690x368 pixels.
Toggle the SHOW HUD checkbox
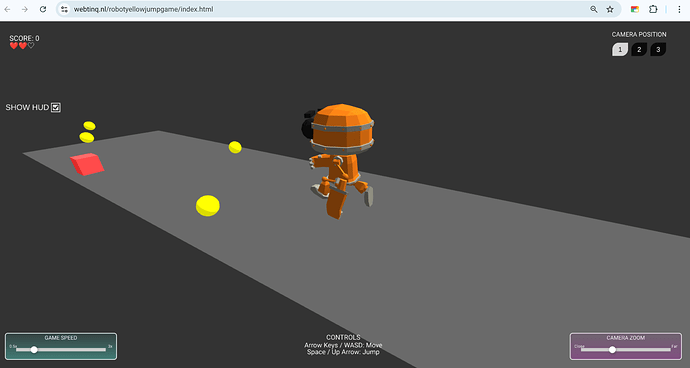pos(56,107)
